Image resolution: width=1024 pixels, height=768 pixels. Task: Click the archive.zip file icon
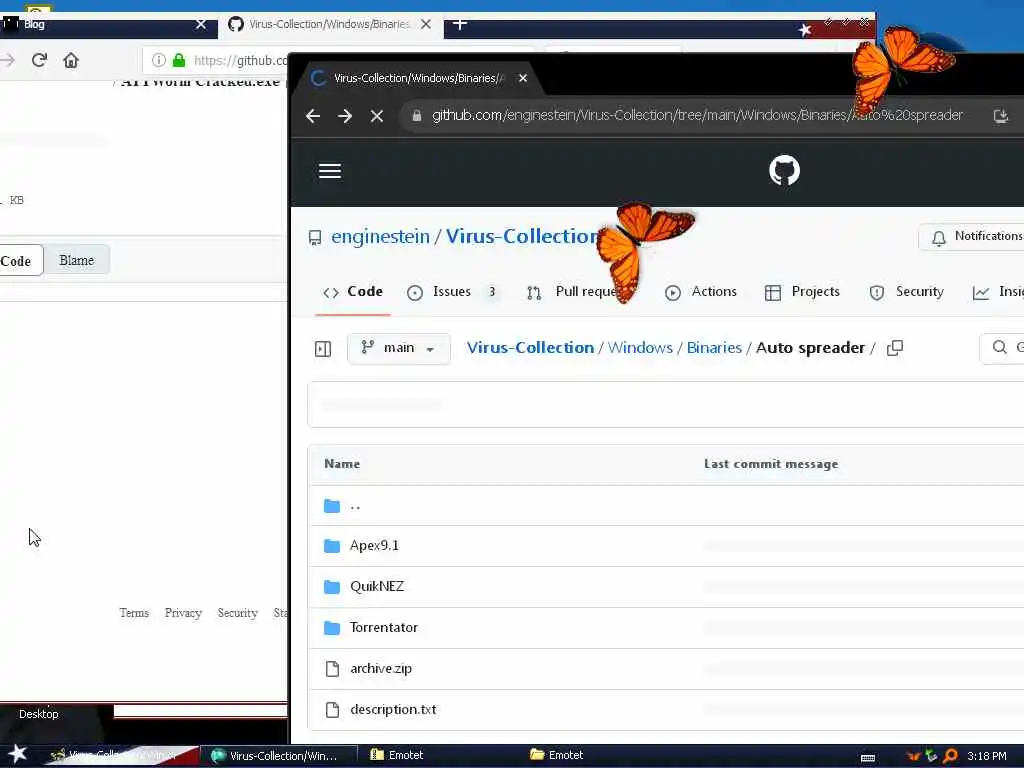point(332,669)
